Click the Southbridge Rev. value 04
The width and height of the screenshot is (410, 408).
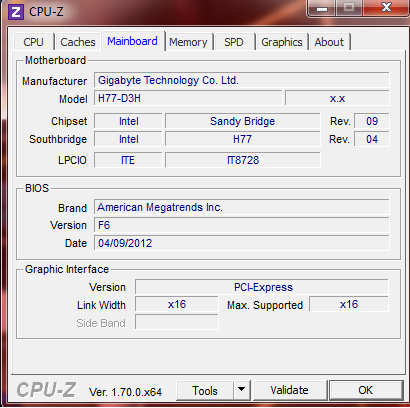[372, 139]
